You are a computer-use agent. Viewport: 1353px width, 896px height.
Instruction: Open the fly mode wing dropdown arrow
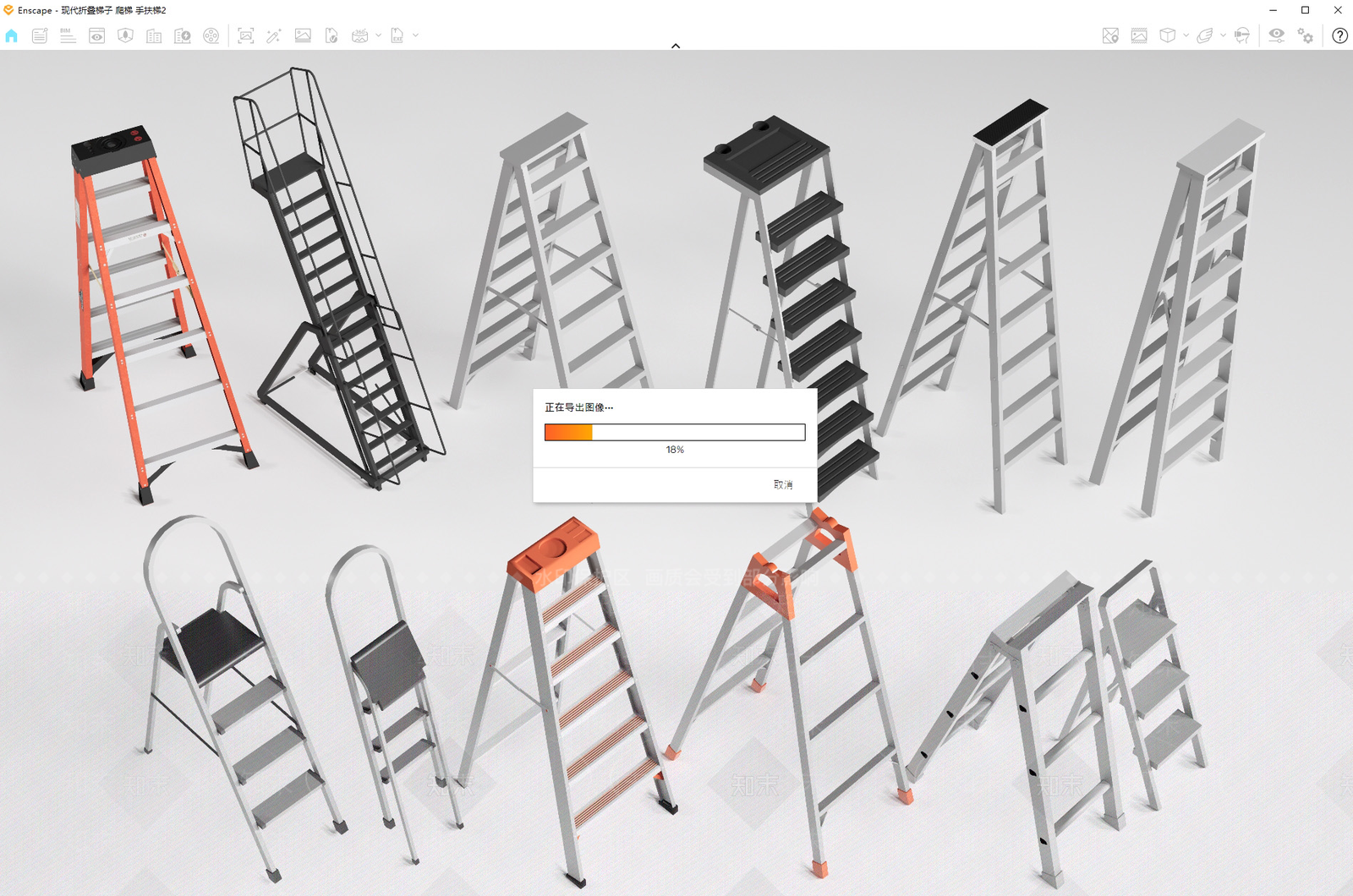tap(1223, 36)
